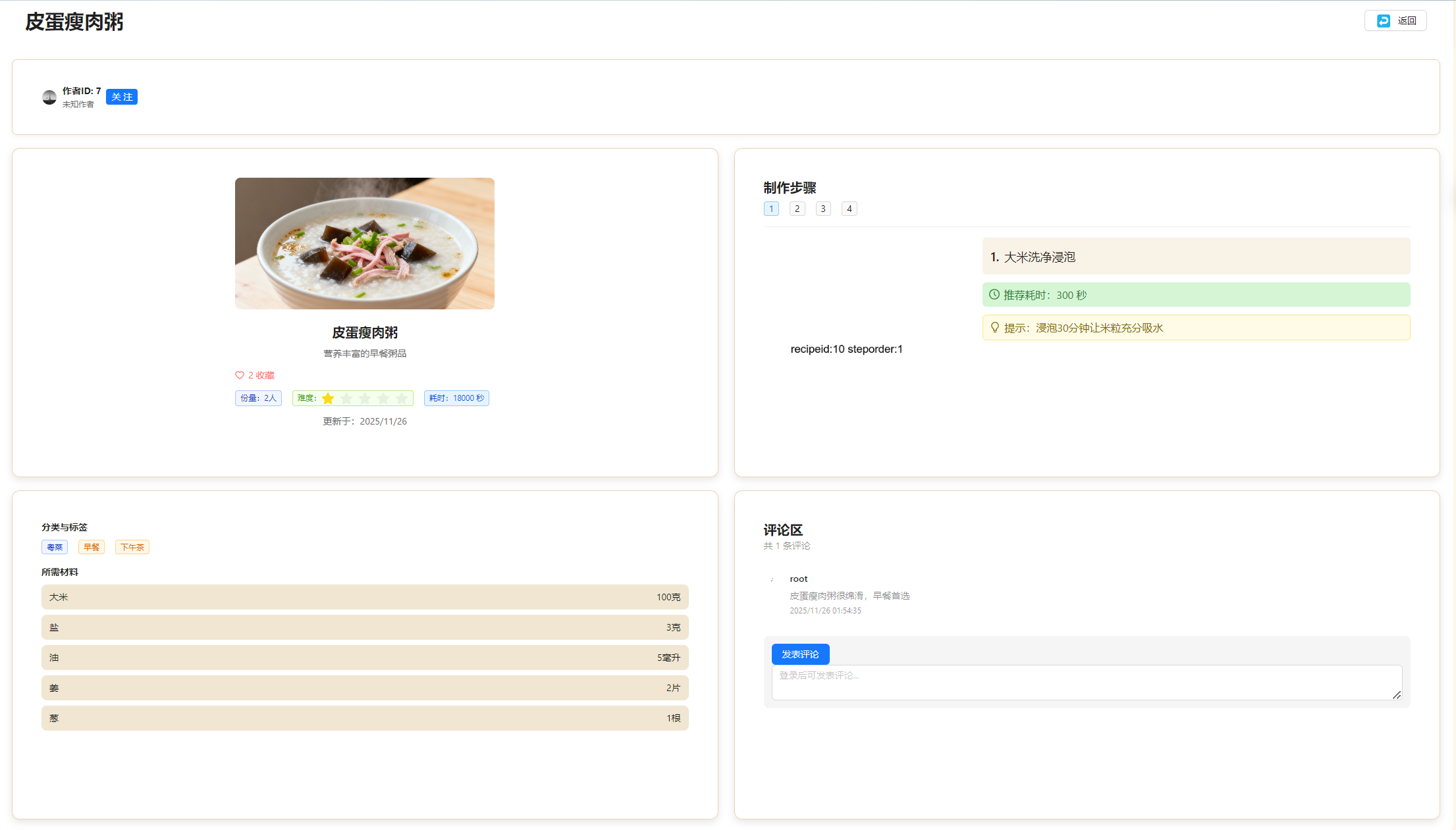Image resolution: width=1456 pixels, height=830 pixels.
Task: Open the congee dish photo
Action: pos(364,244)
